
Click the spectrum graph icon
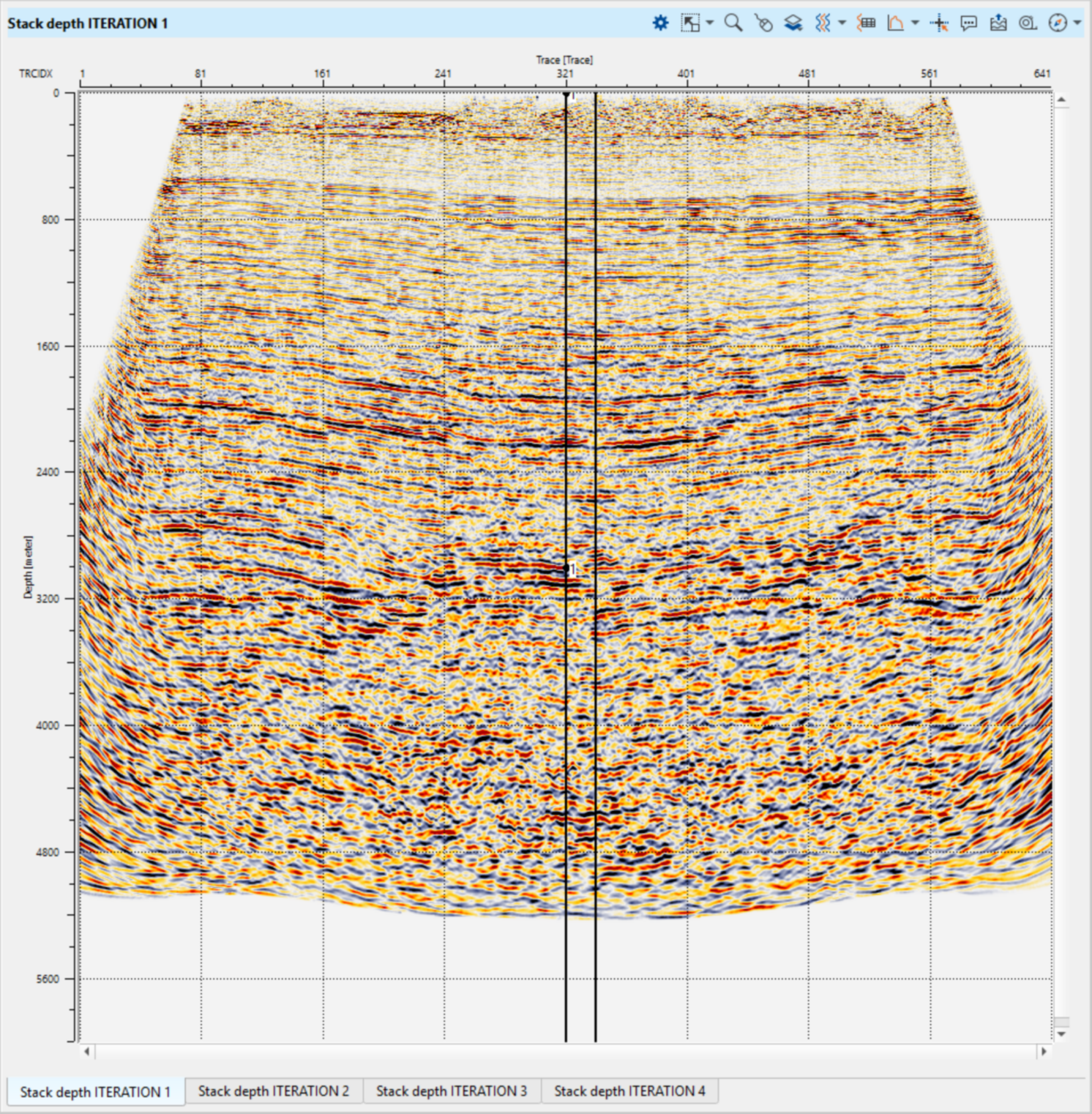point(895,23)
